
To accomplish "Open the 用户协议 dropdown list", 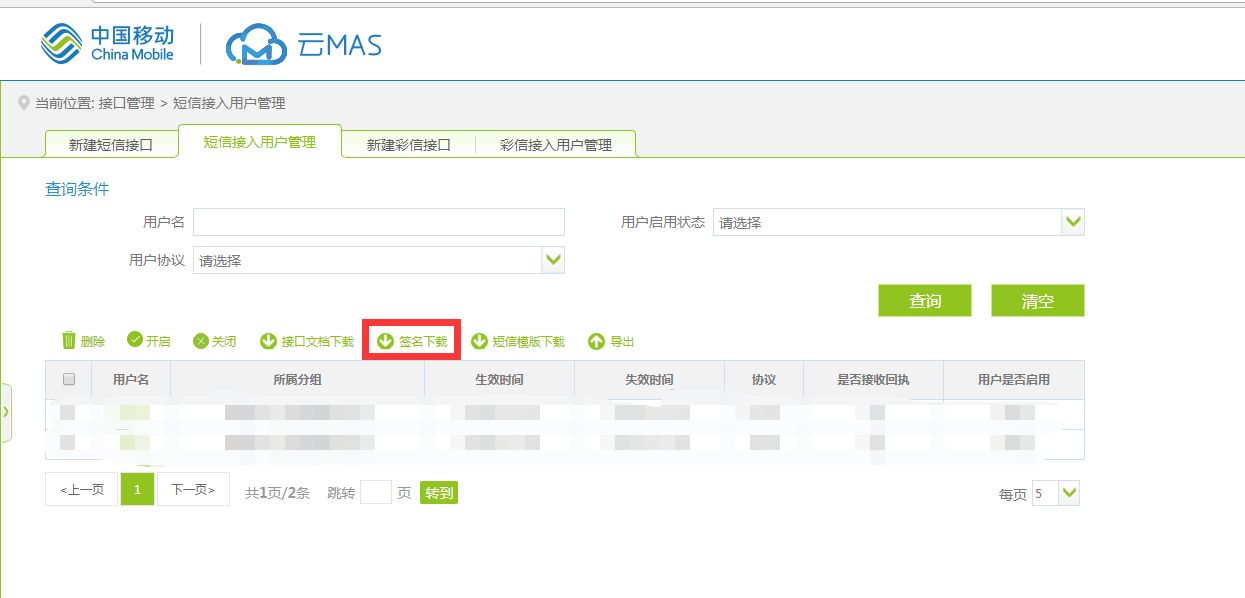I will point(553,260).
